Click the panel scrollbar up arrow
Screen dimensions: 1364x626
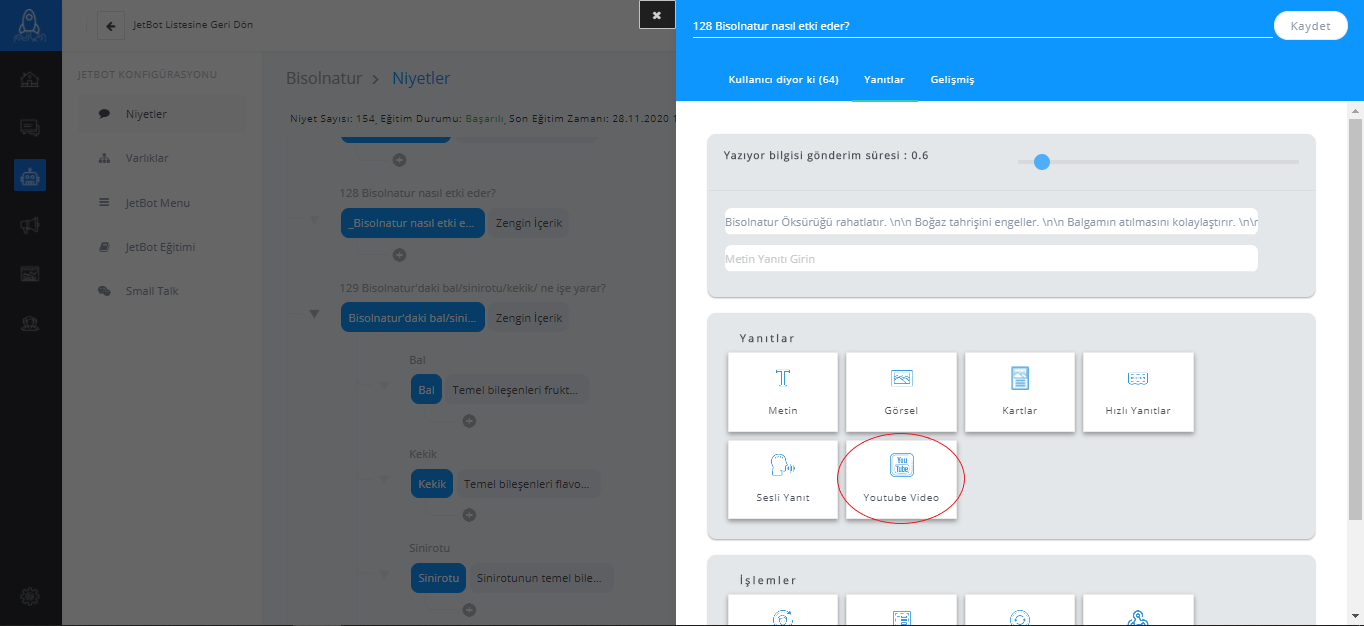pos(1355,110)
